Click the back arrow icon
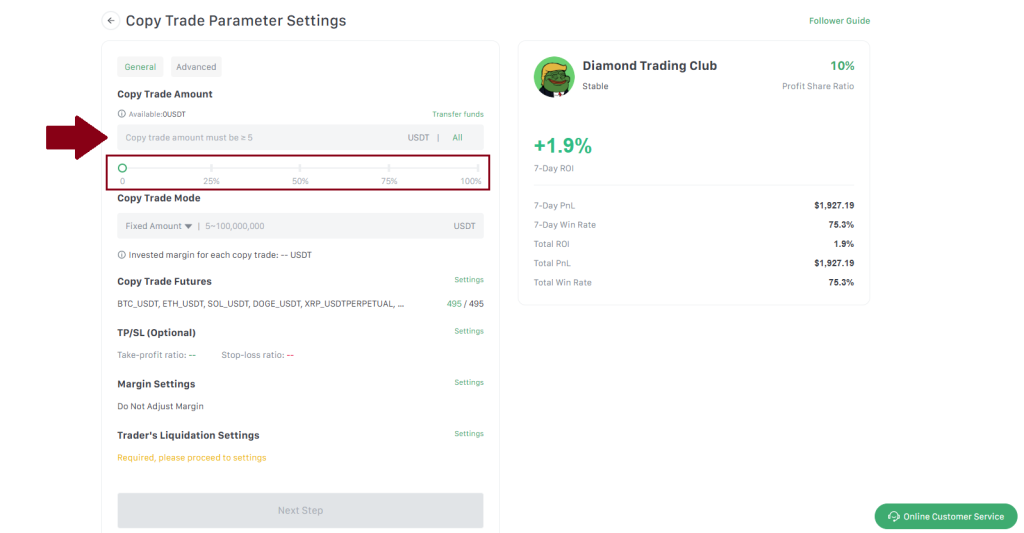This screenshot has height=533, width=1024. (110, 21)
